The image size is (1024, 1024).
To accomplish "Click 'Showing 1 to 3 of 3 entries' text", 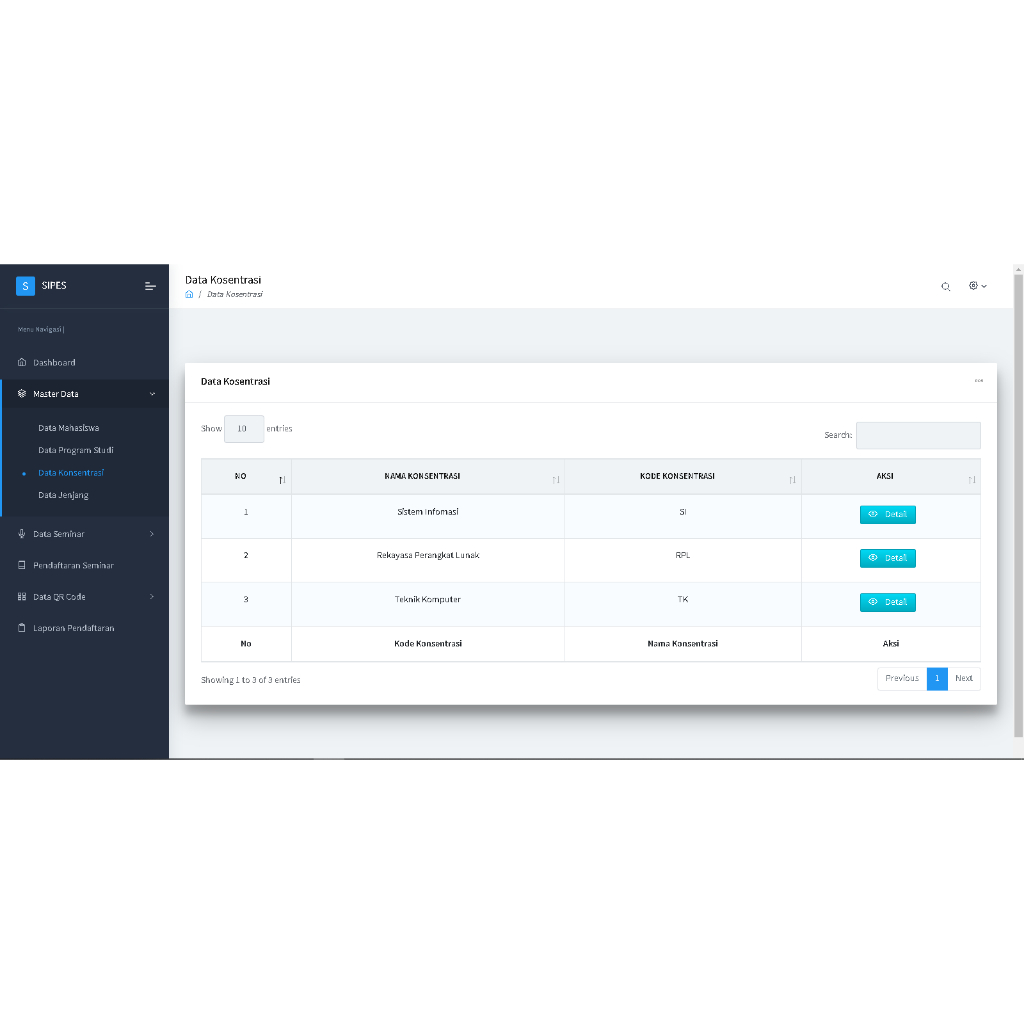I will [251, 680].
